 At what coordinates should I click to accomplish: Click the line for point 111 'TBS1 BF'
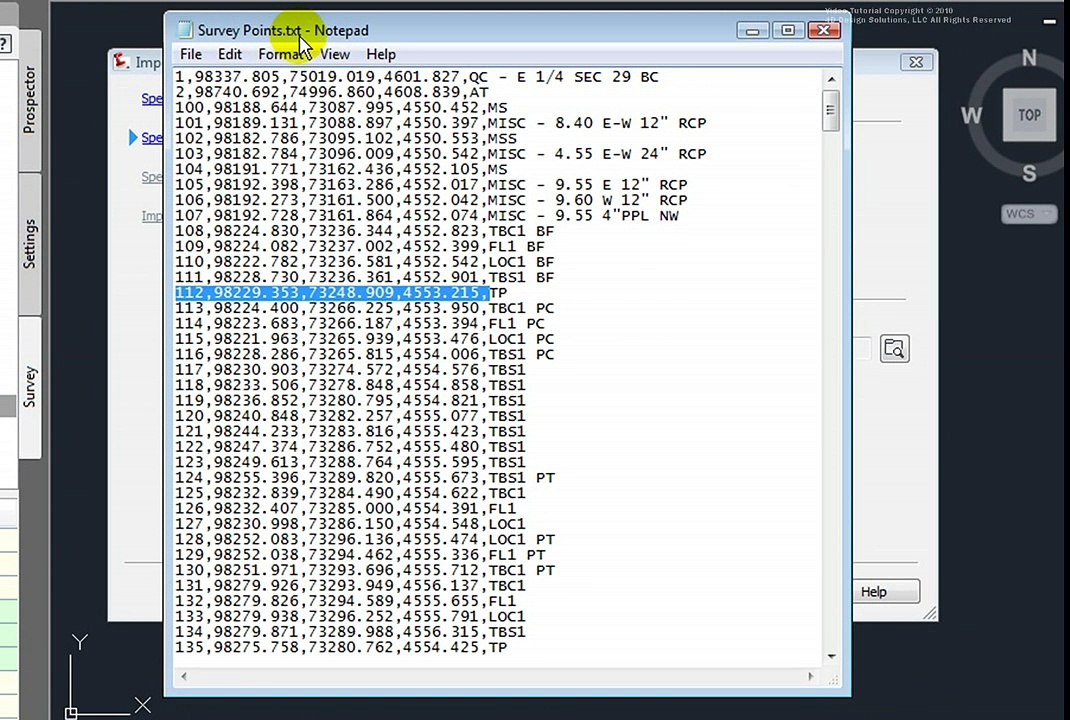pos(364,278)
